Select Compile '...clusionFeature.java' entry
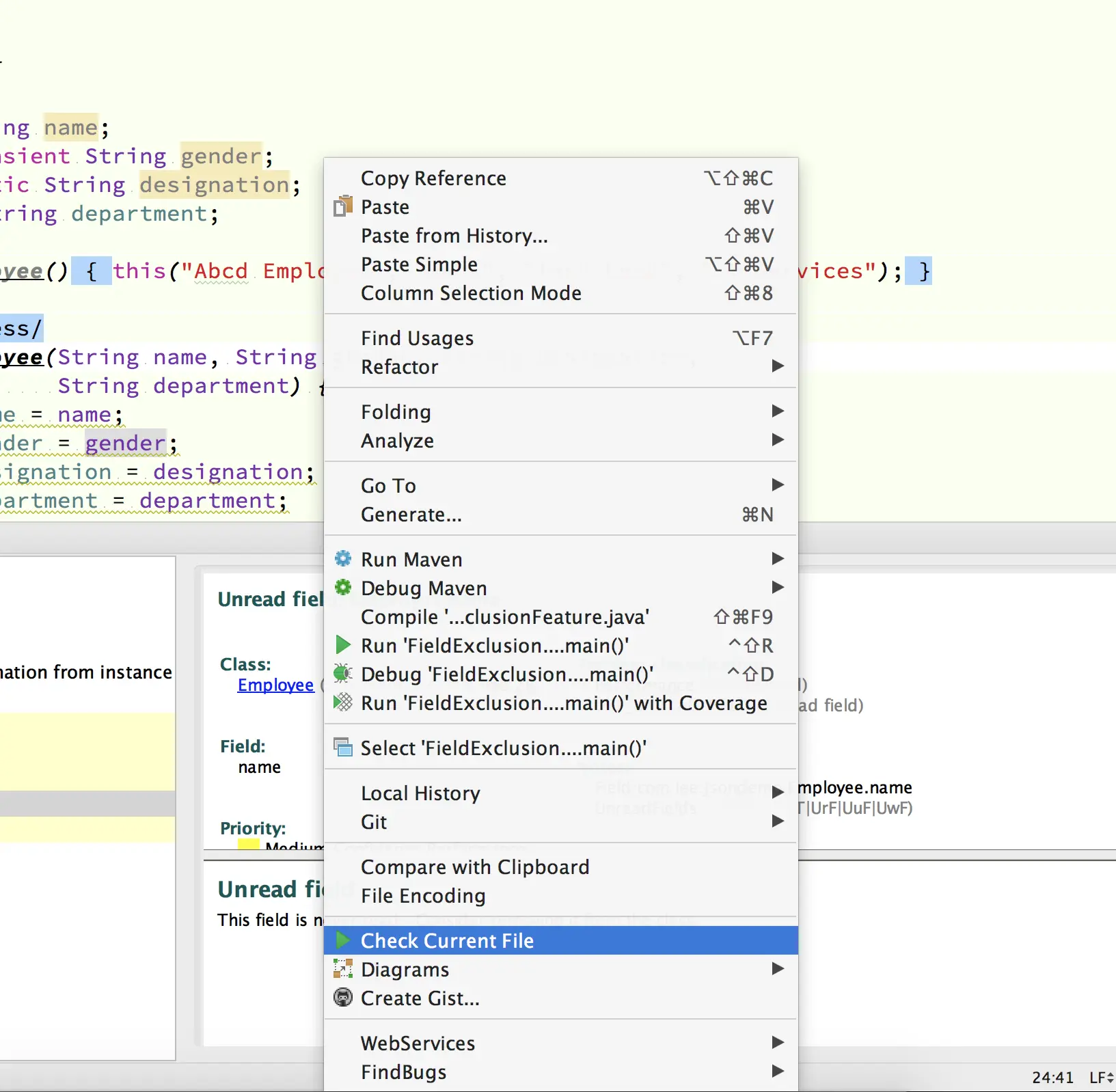The width and height of the screenshot is (1116, 1092). [560, 616]
